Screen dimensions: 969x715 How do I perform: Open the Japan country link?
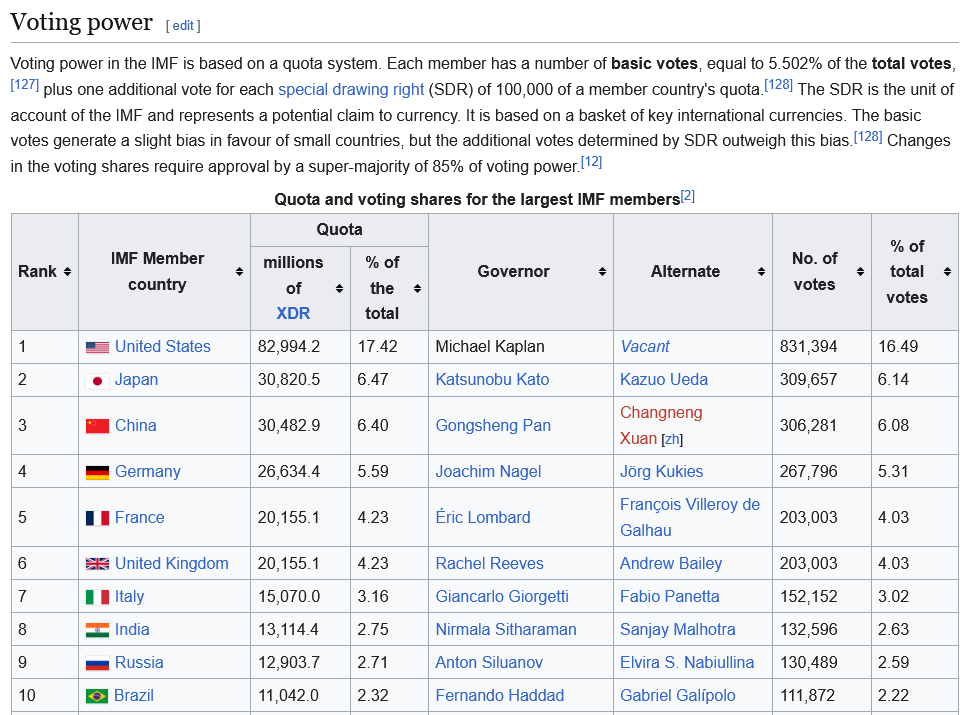[x=137, y=379]
